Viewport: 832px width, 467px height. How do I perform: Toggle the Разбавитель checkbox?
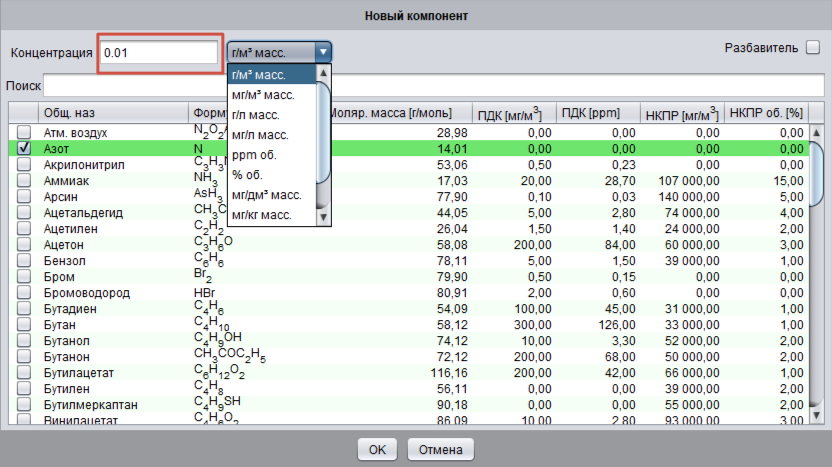tap(813, 48)
